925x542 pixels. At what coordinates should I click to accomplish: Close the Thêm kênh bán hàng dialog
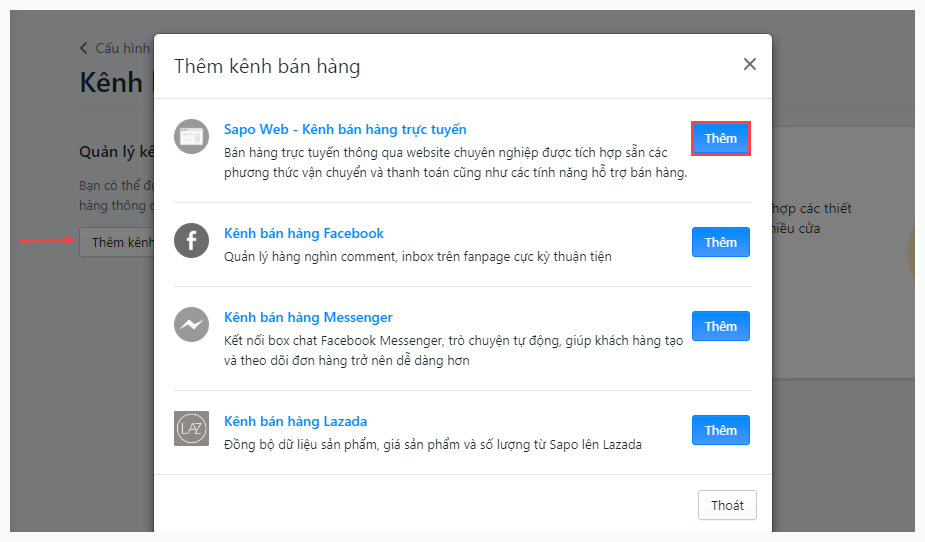750,64
